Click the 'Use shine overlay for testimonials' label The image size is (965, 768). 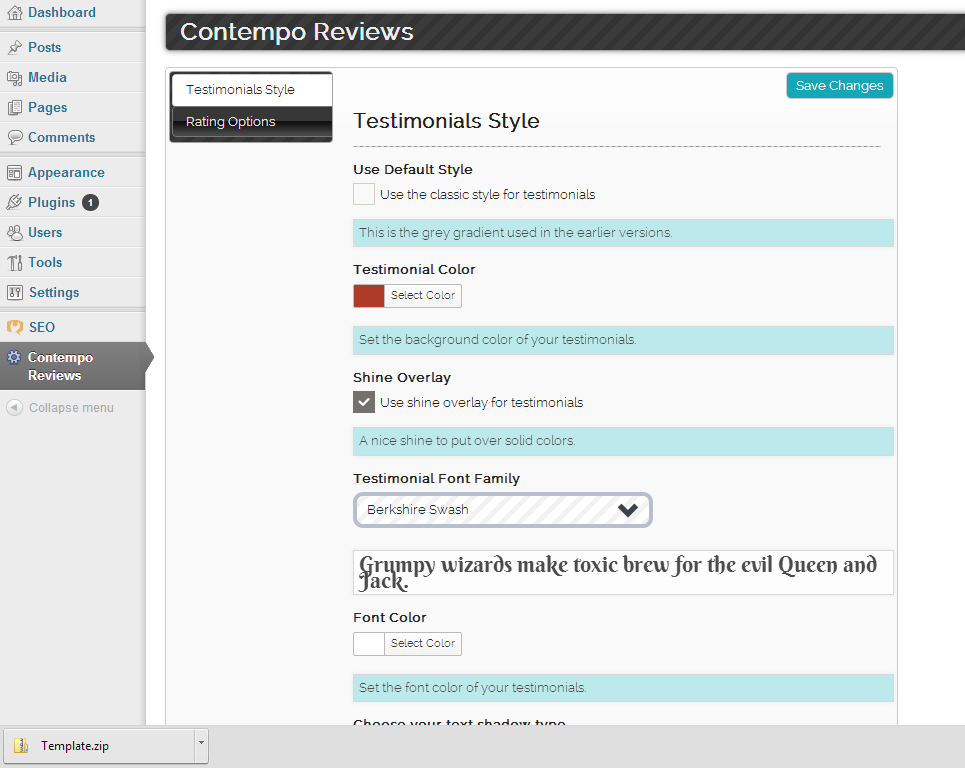481,402
